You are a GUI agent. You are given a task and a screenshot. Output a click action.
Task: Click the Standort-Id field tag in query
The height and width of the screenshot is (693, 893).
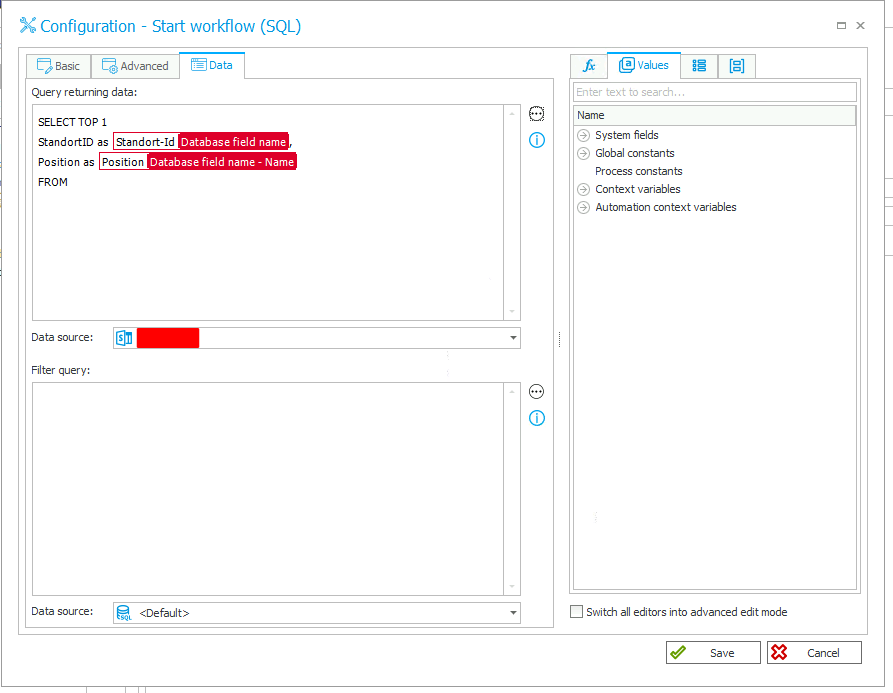[x=145, y=142]
